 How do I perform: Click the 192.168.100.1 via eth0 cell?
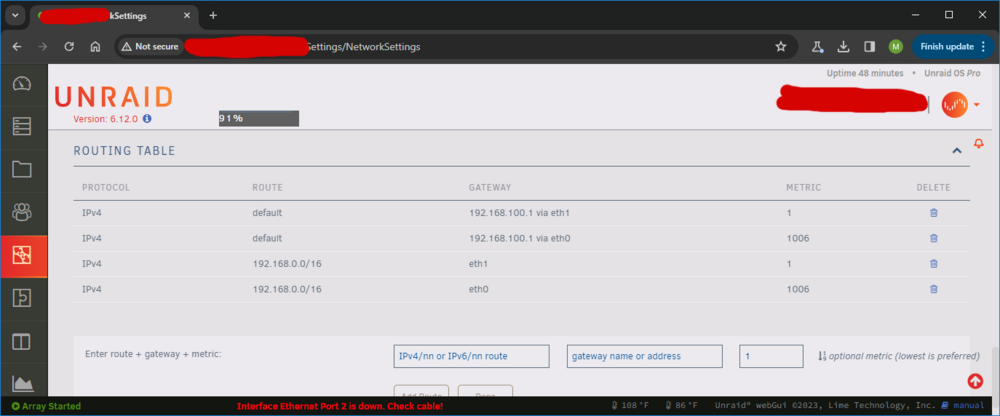(x=518, y=239)
